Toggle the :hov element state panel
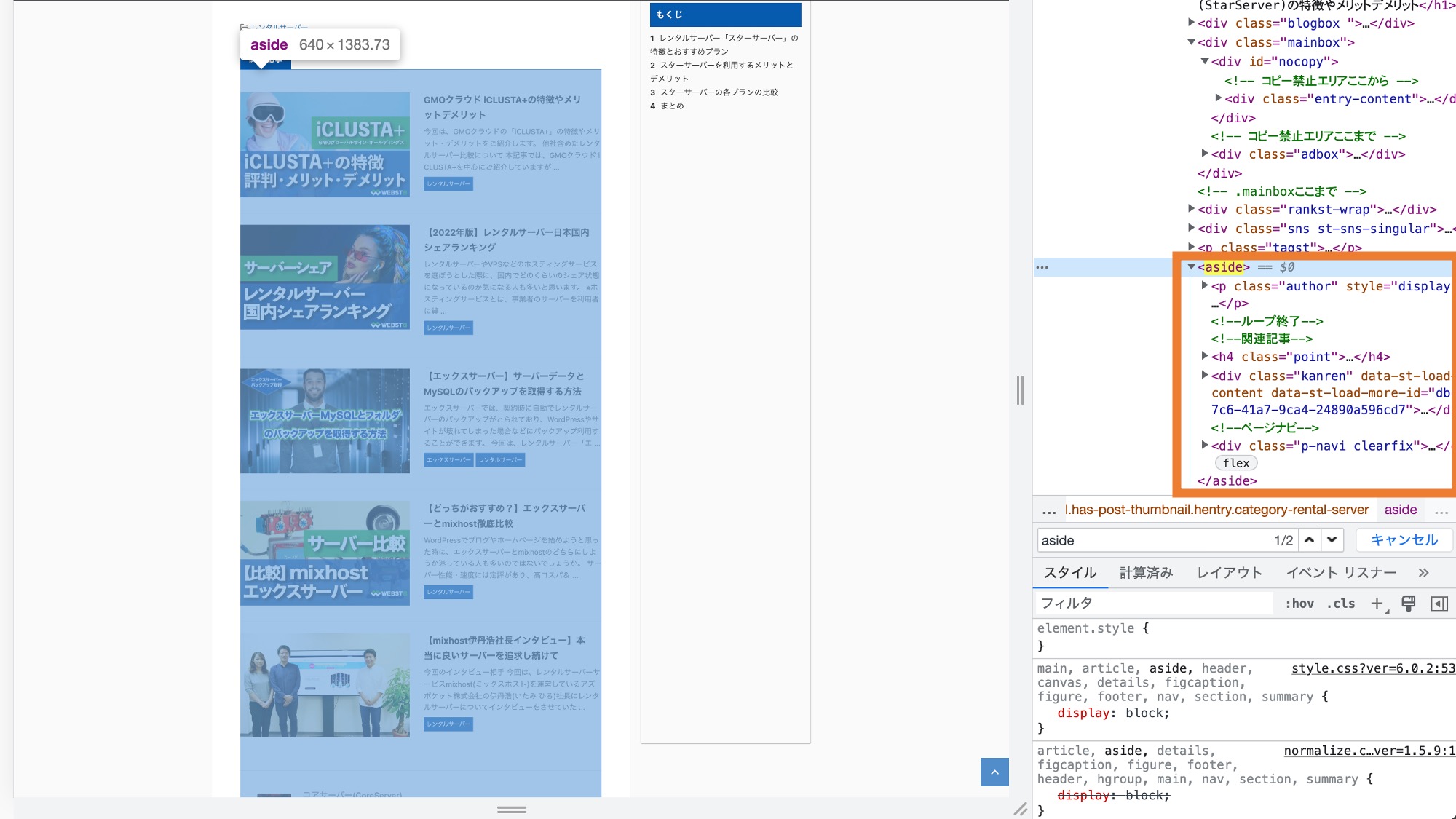Image resolution: width=1456 pixels, height=819 pixels. tap(1299, 604)
